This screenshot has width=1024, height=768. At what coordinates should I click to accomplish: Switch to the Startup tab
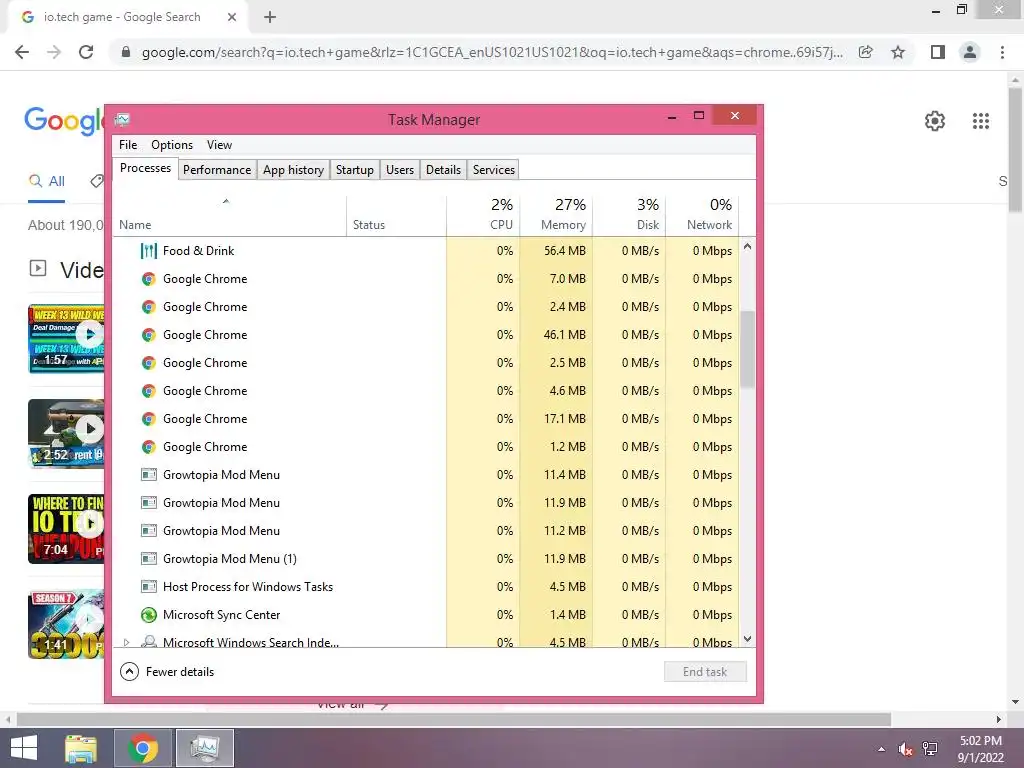pyautogui.click(x=355, y=170)
